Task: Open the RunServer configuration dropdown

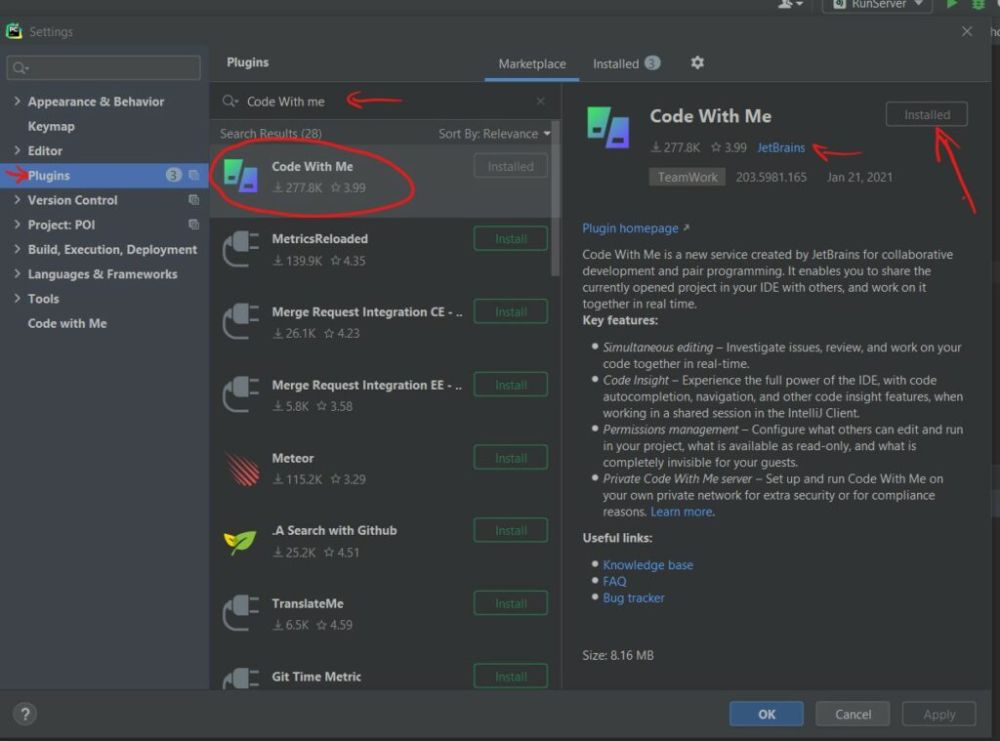Action: point(878,4)
